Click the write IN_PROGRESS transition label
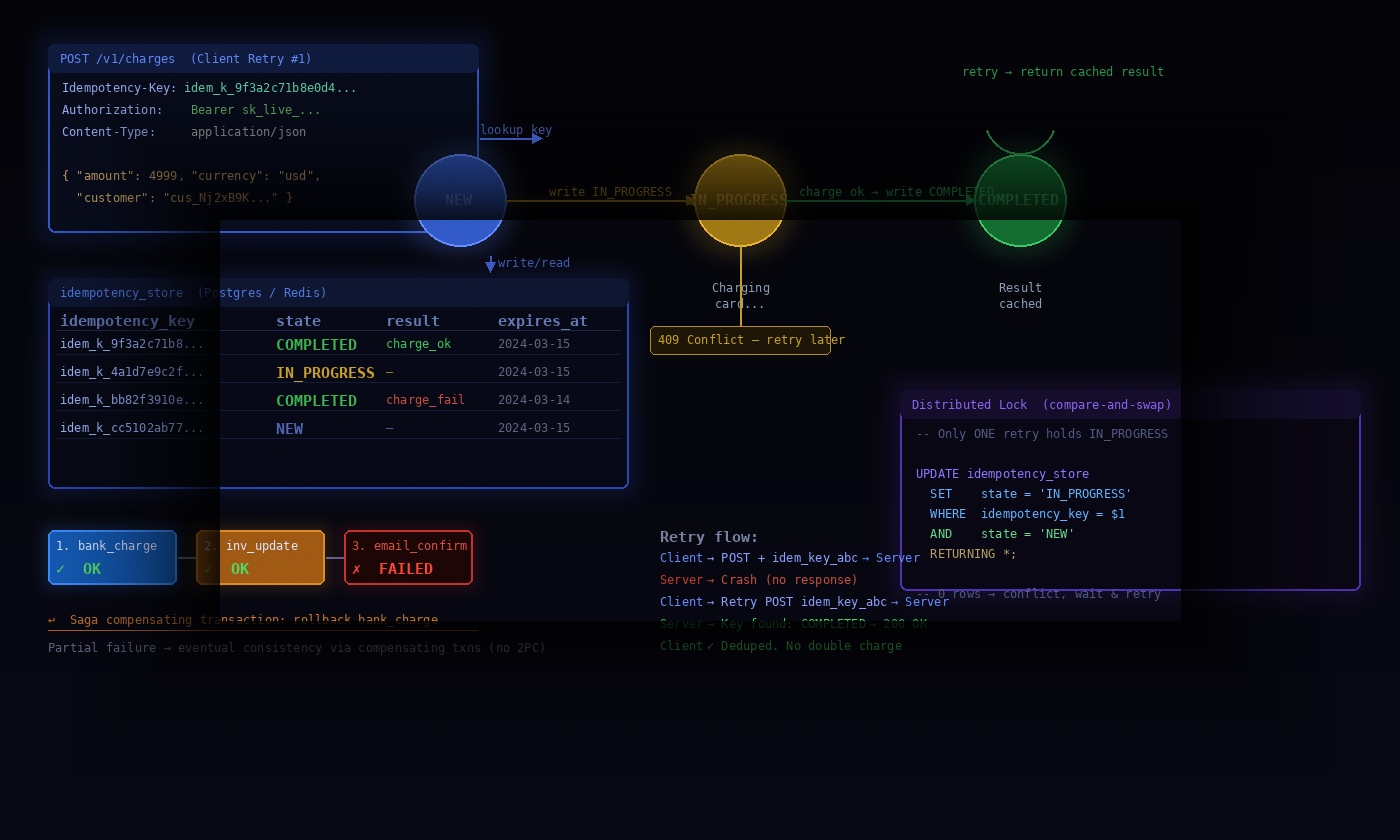This screenshot has height=840, width=1400. pos(610,192)
